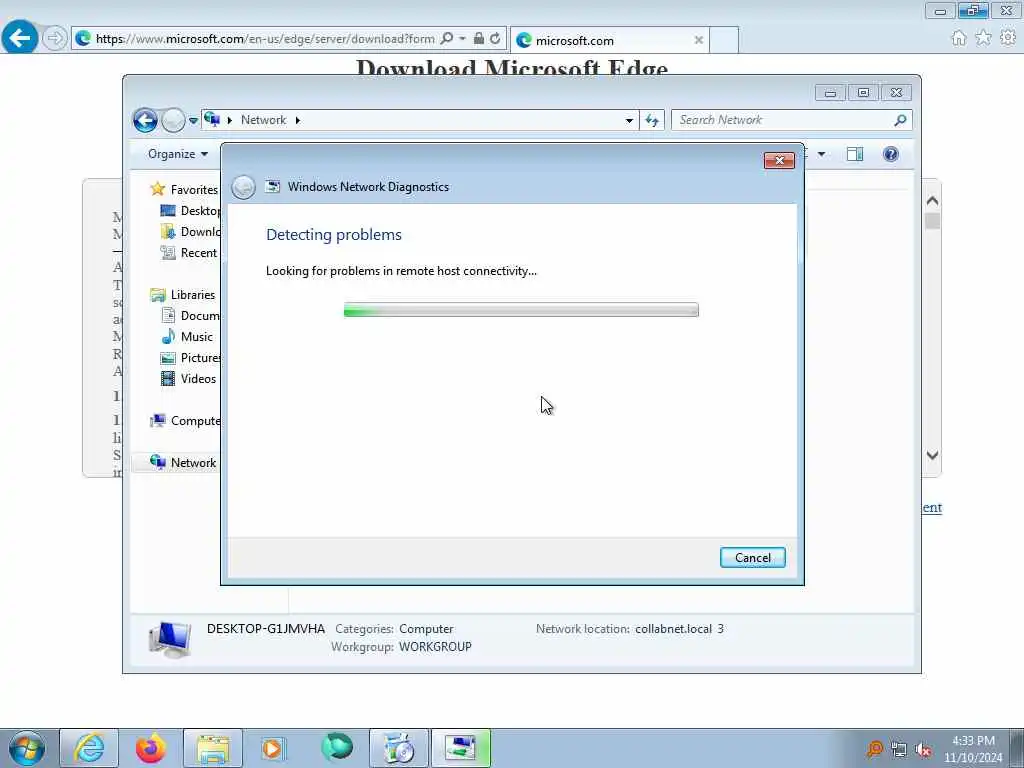1024x768 pixels.
Task: Refresh the Network folder view
Action: 652,120
